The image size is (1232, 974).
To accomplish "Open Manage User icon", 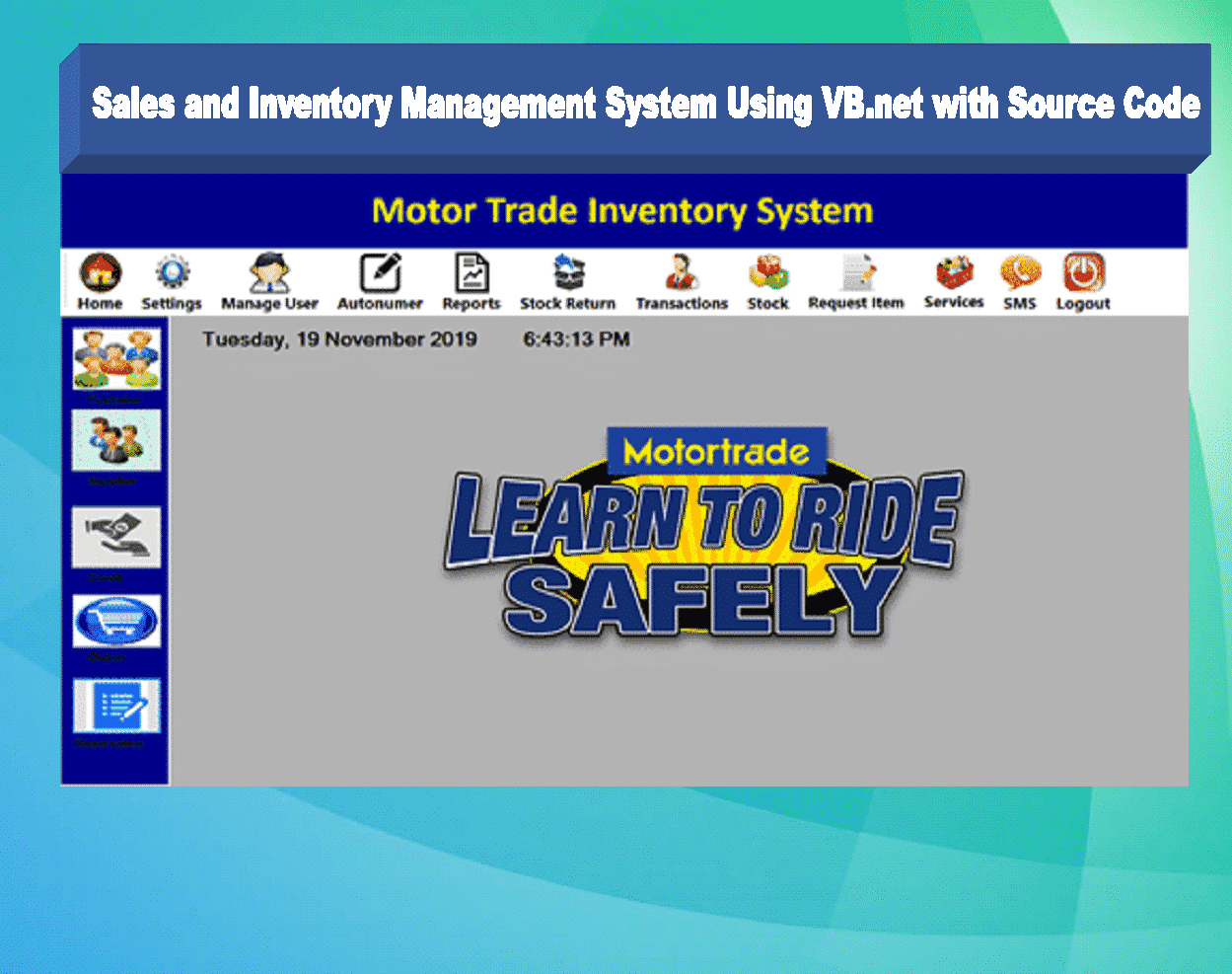I will click(x=268, y=272).
